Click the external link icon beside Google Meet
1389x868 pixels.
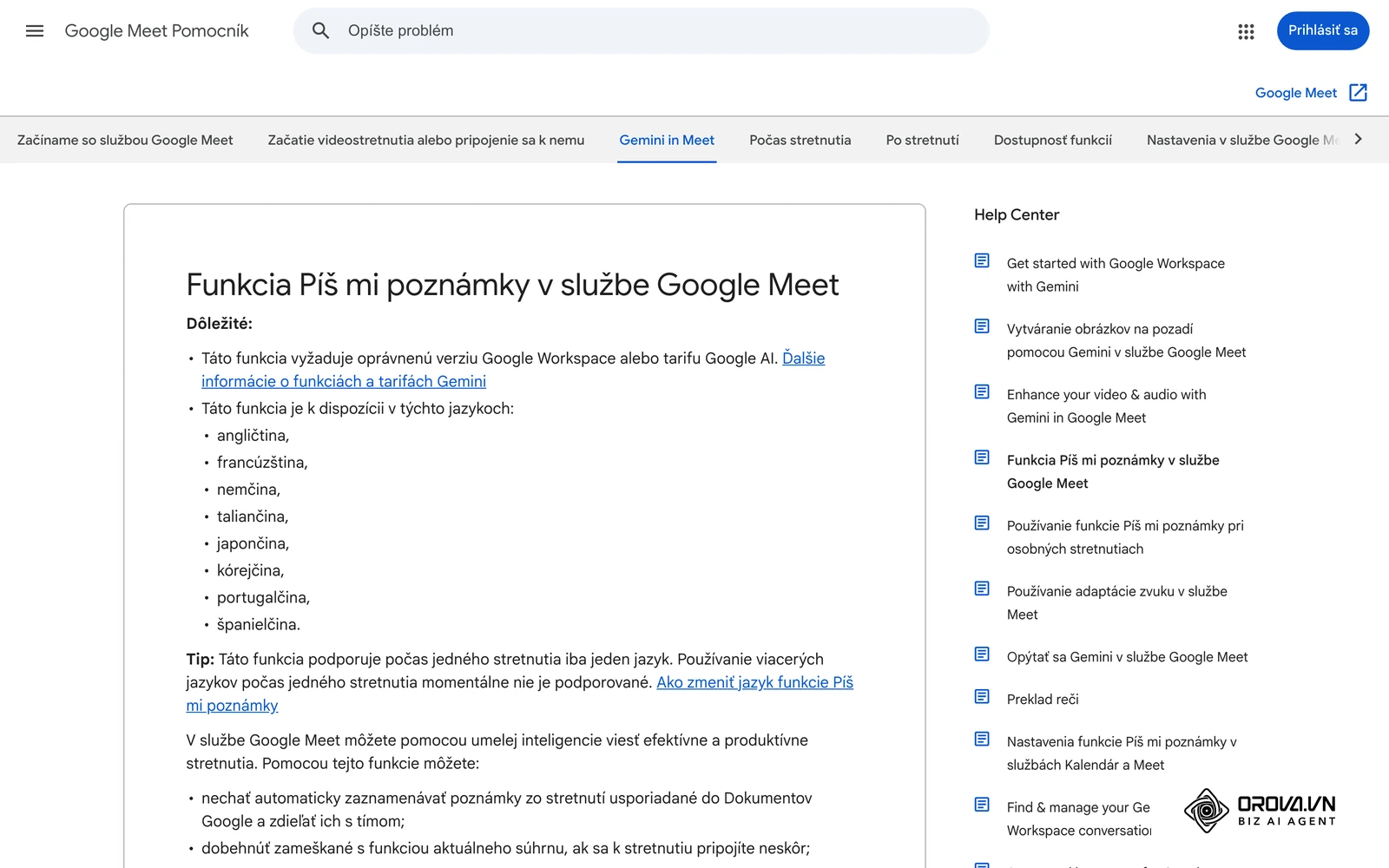coord(1359,93)
